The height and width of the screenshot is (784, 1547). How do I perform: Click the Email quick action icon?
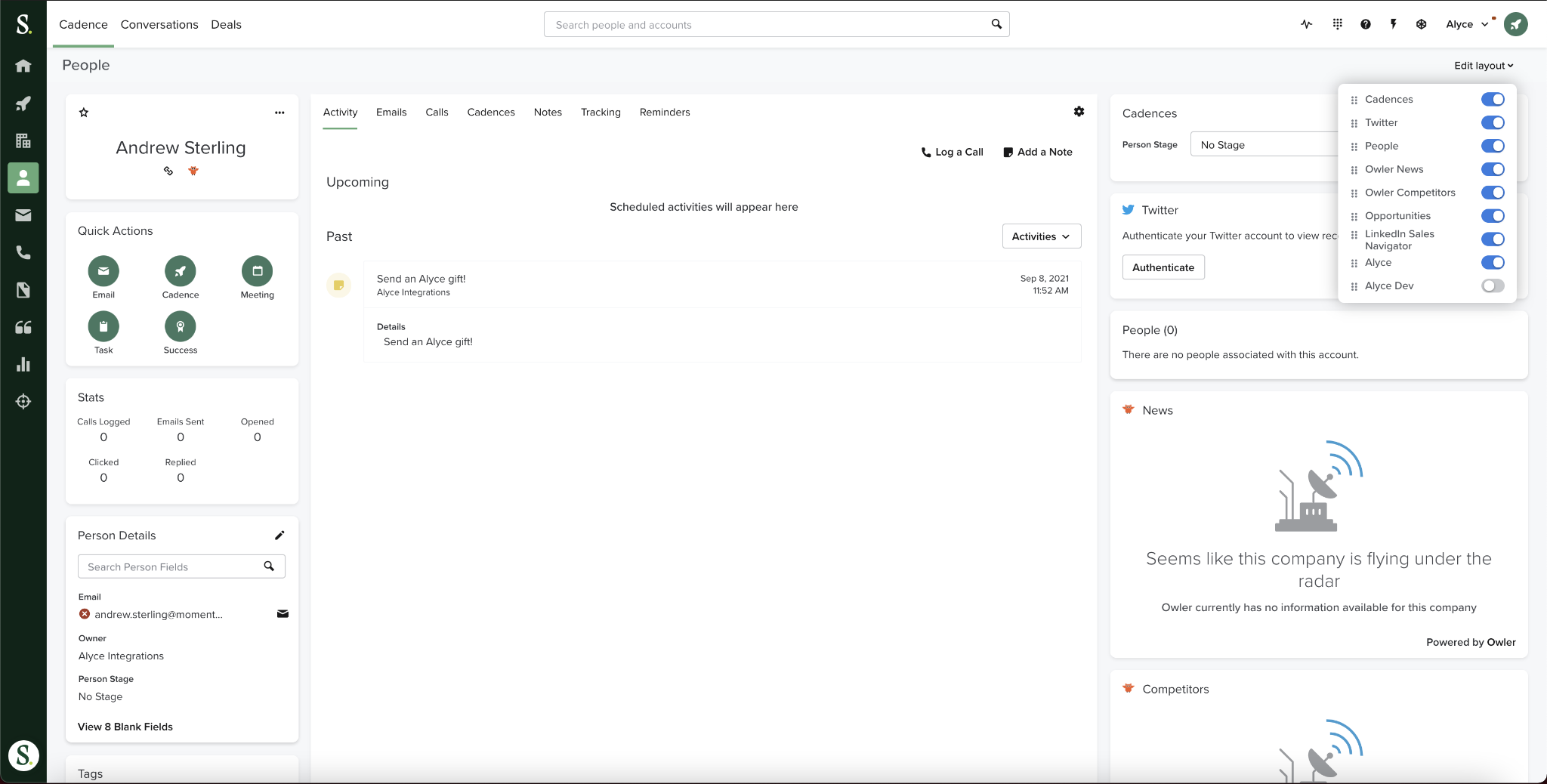click(103, 271)
